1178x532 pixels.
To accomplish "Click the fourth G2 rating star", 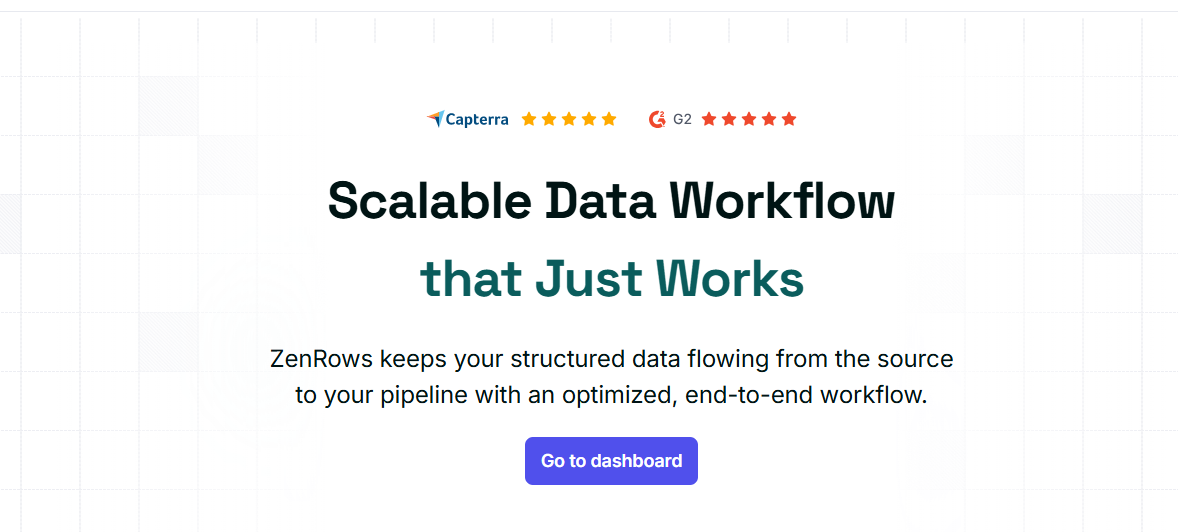I will [769, 119].
